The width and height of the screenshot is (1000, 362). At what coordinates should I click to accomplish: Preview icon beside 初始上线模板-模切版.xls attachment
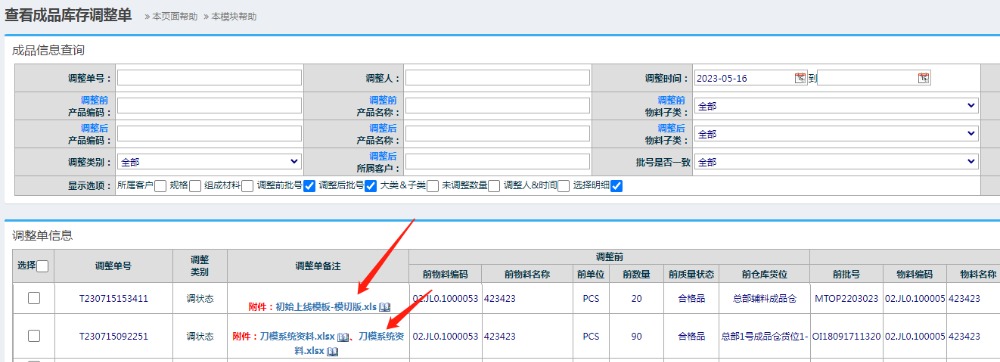[x=385, y=307]
